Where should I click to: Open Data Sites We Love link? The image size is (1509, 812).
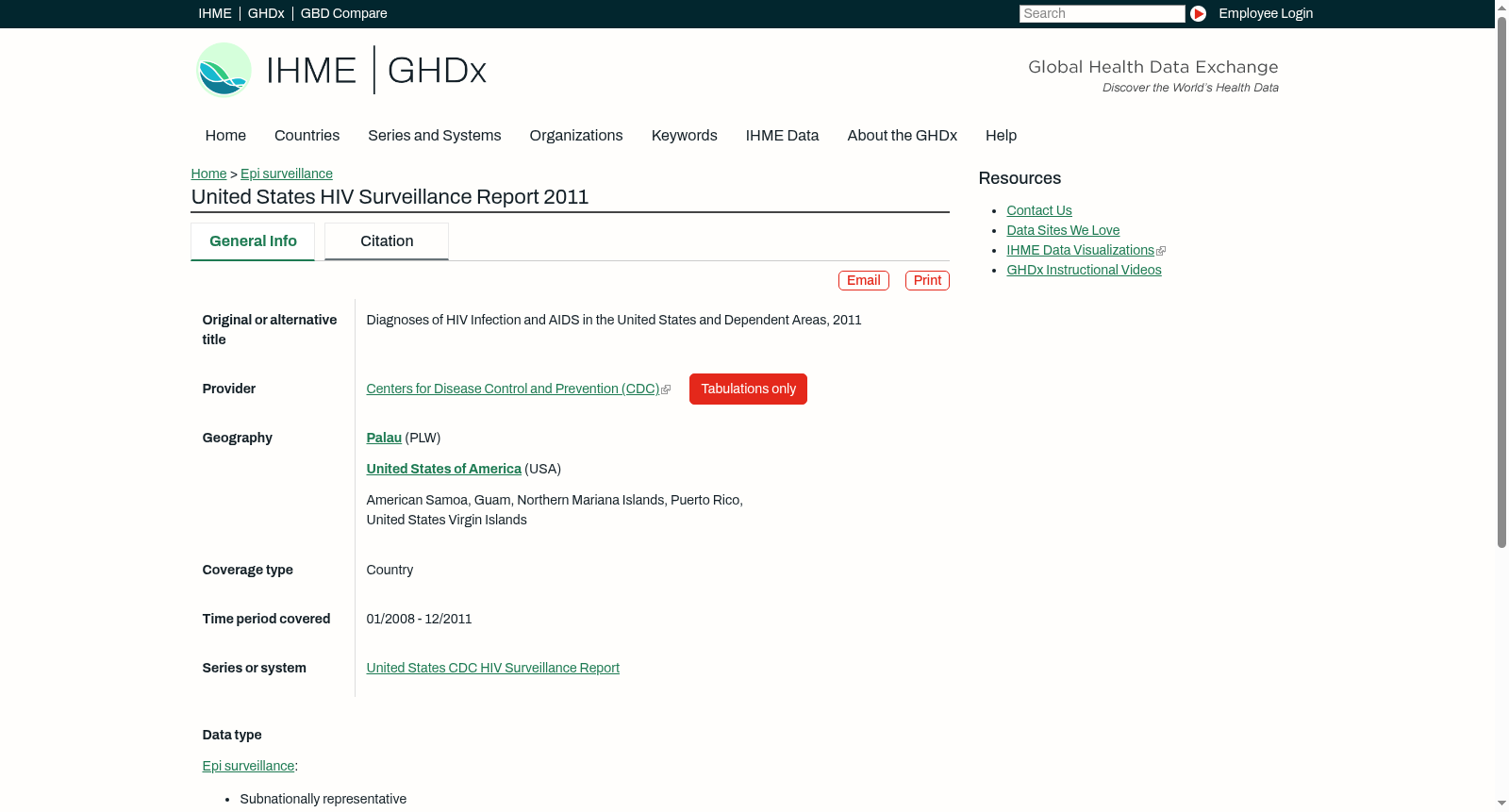pyautogui.click(x=1063, y=230)
